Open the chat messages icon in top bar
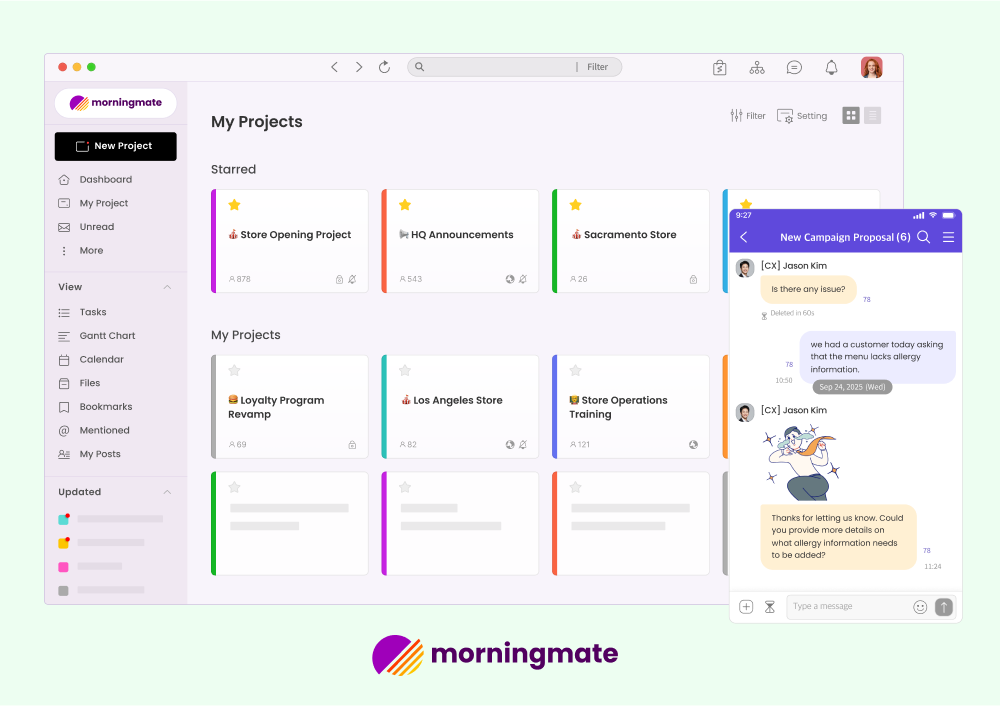This screenshot has height=706, width=1000. point(794,67)
